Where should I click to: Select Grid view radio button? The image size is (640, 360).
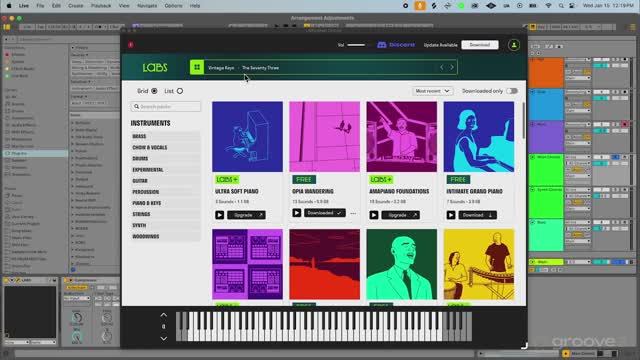tap(154, 91)
